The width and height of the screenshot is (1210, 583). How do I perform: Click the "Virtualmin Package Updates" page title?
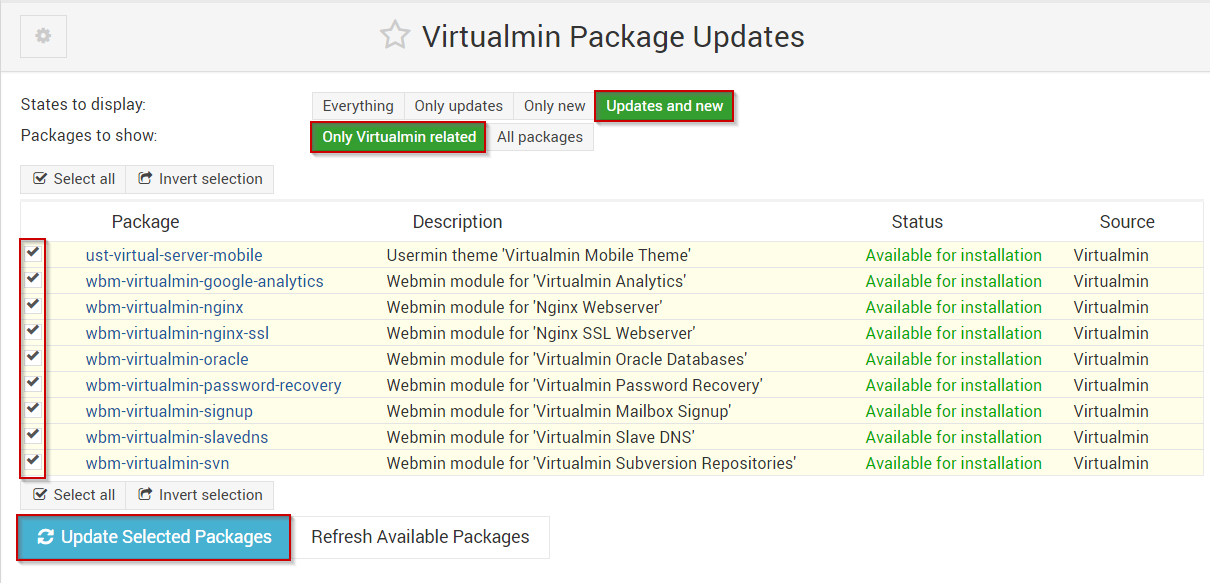[613, 37]
